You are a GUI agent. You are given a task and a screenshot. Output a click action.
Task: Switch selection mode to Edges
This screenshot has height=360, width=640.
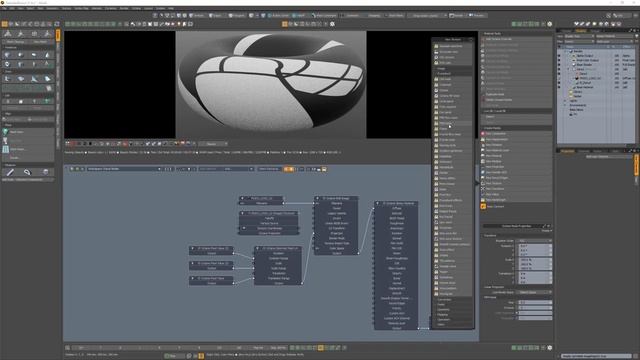(x=215, y=16)
